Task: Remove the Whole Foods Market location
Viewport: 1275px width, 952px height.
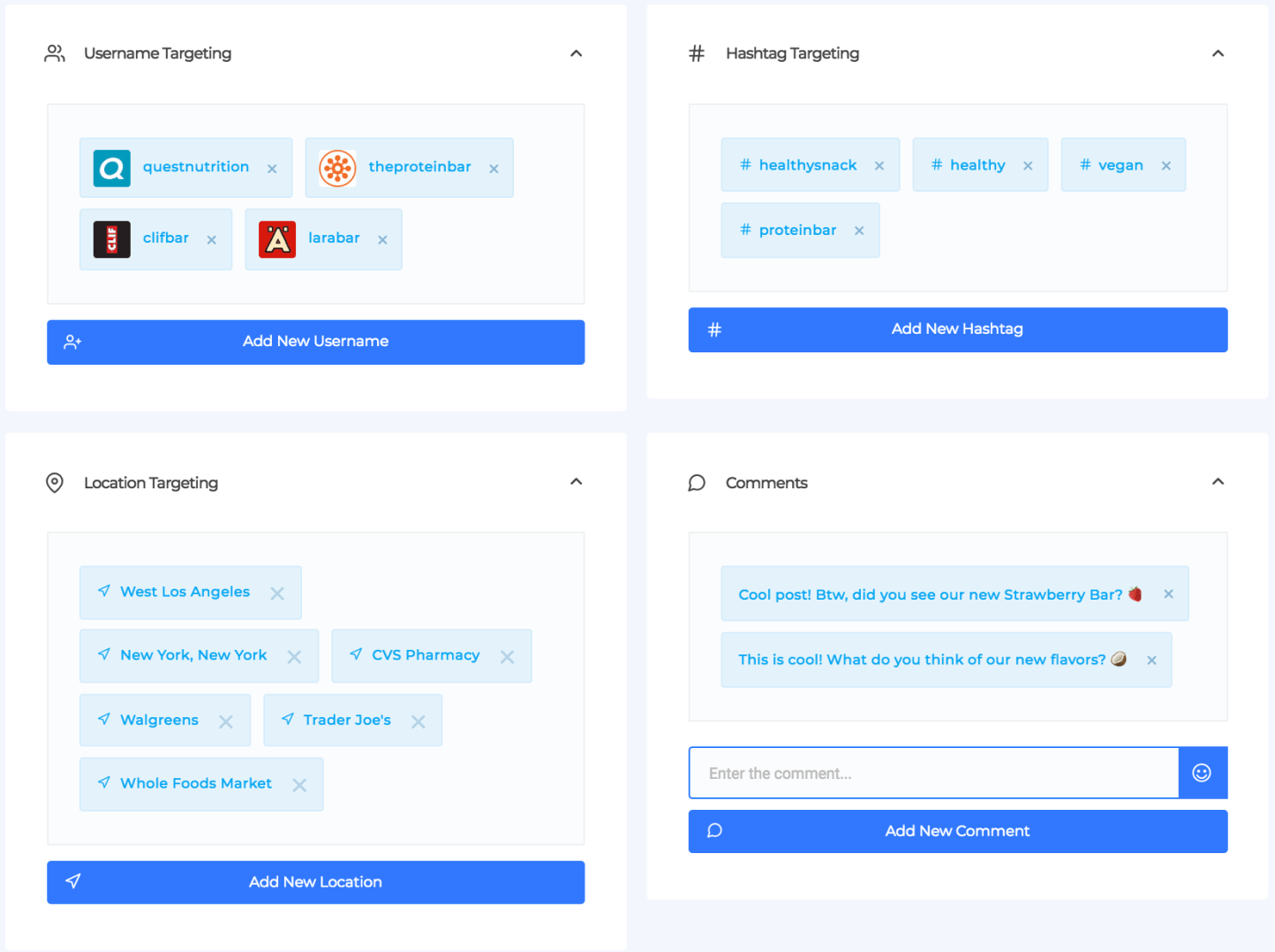Action: [299, 785]
